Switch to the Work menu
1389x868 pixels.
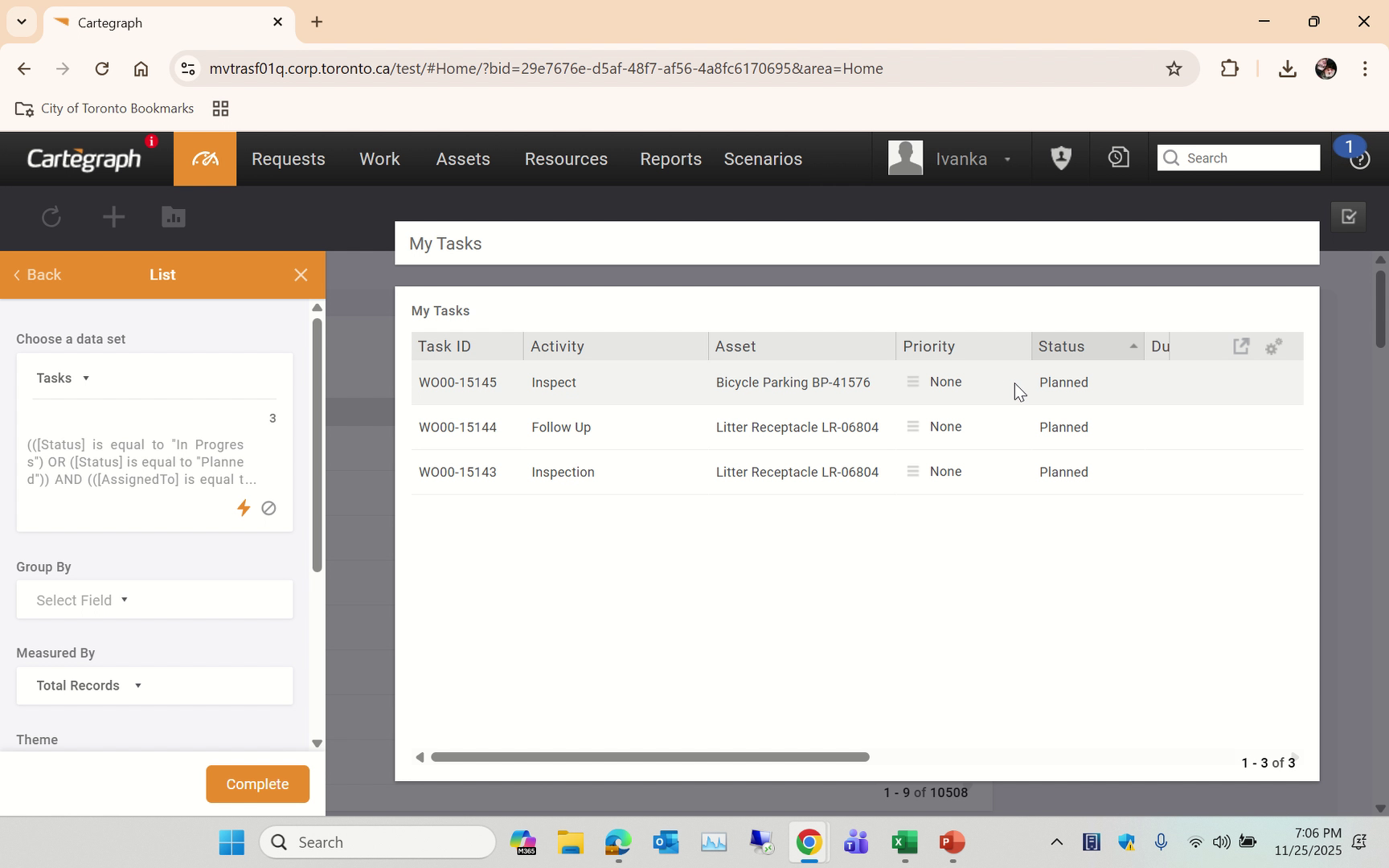coord(379,159)
